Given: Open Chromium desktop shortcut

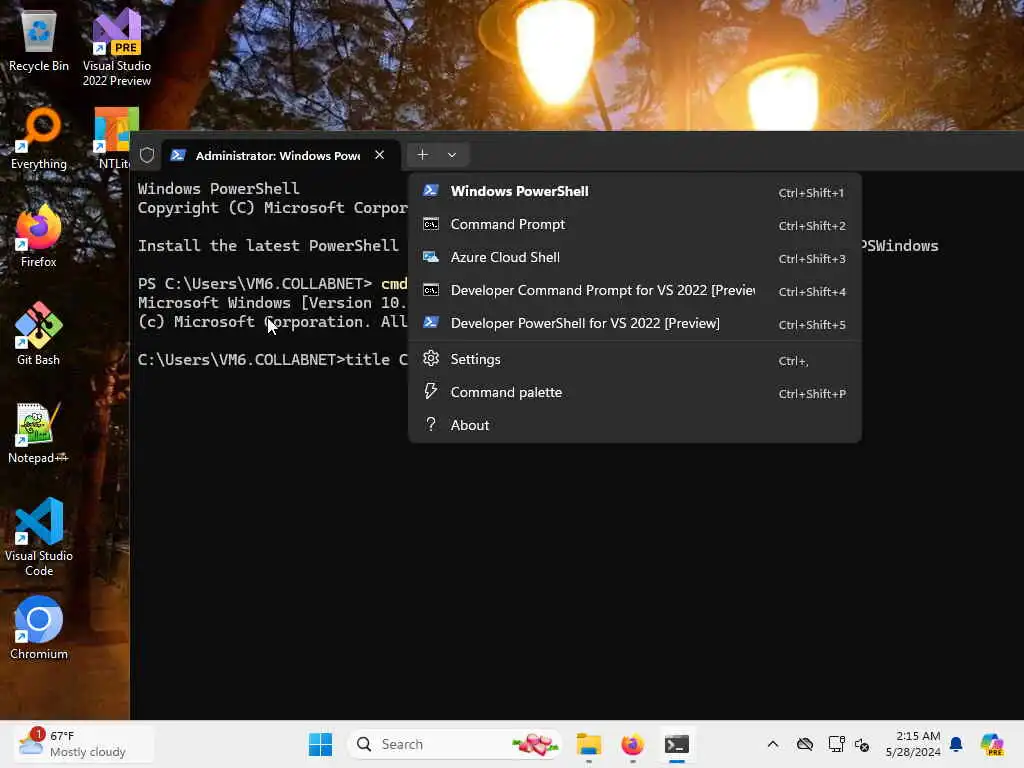Looking at the screenshot, I should [39, 628].
